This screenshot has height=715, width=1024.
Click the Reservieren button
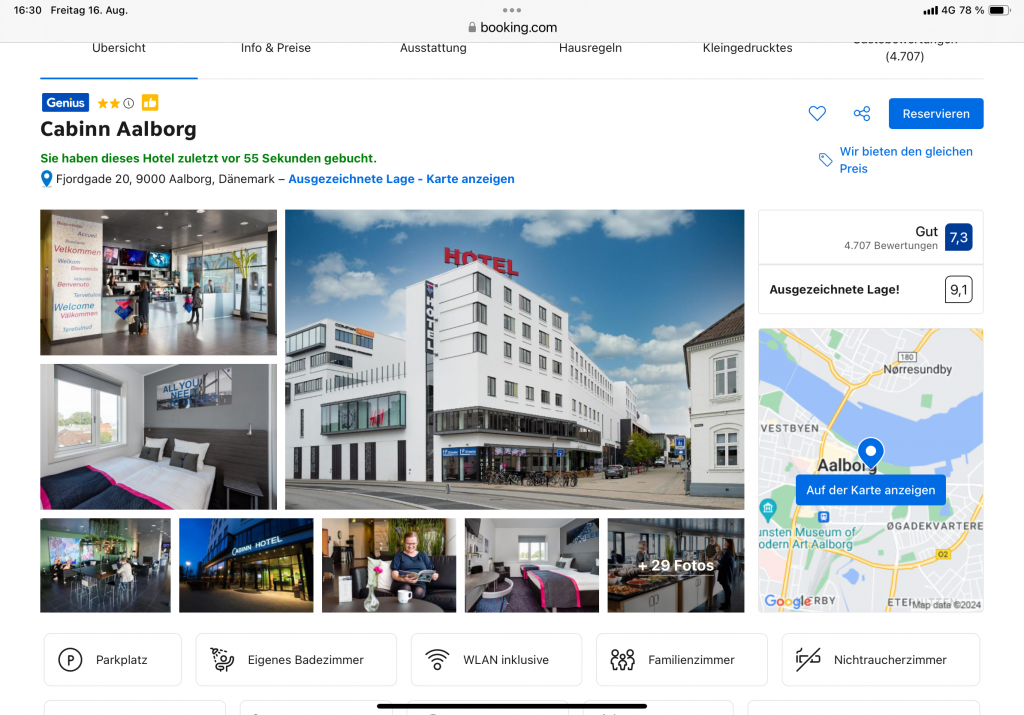(936, 114)
